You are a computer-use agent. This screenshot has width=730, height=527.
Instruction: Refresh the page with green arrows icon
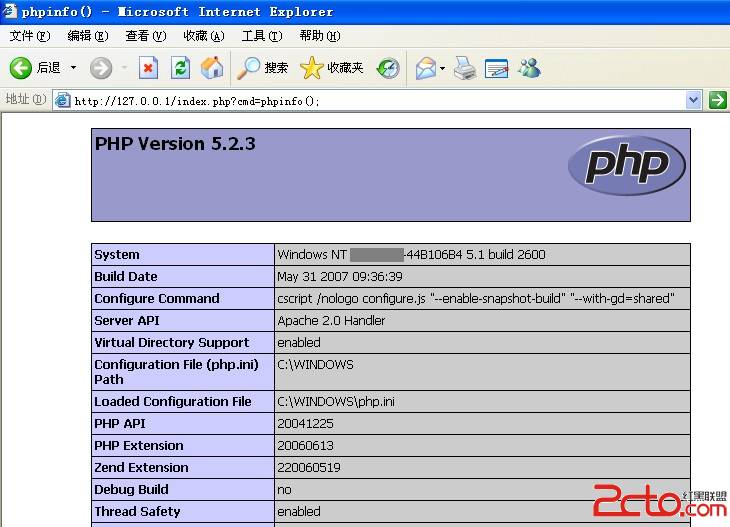(x=180, y=68)
